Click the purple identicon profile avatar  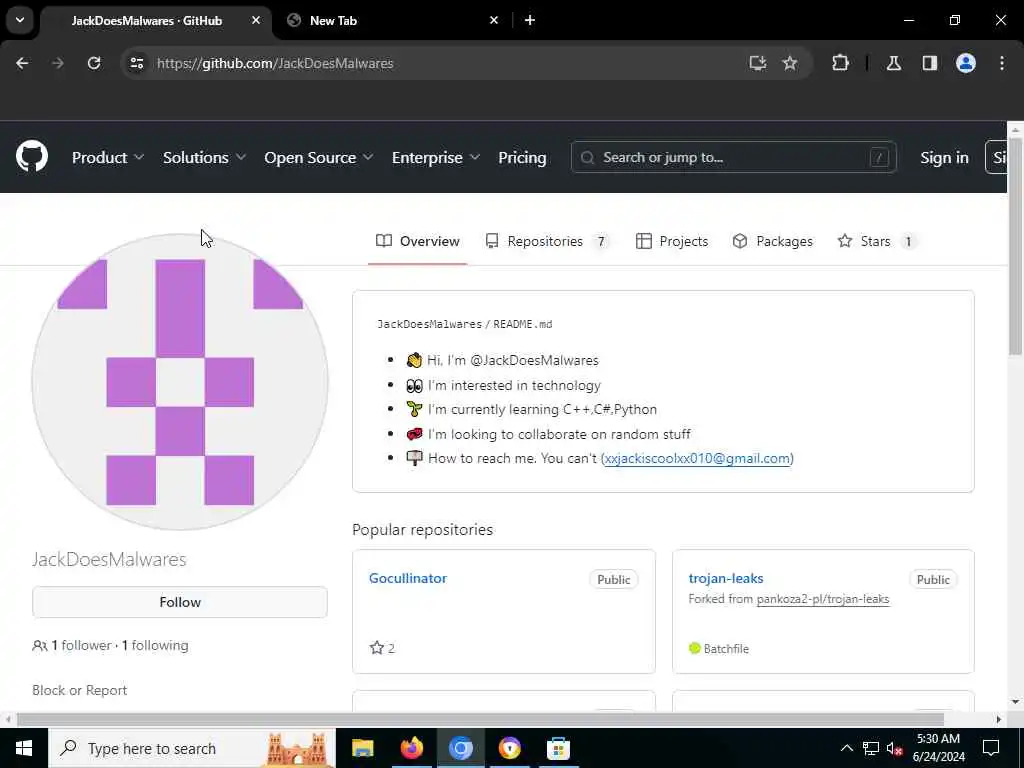[180, 381]
